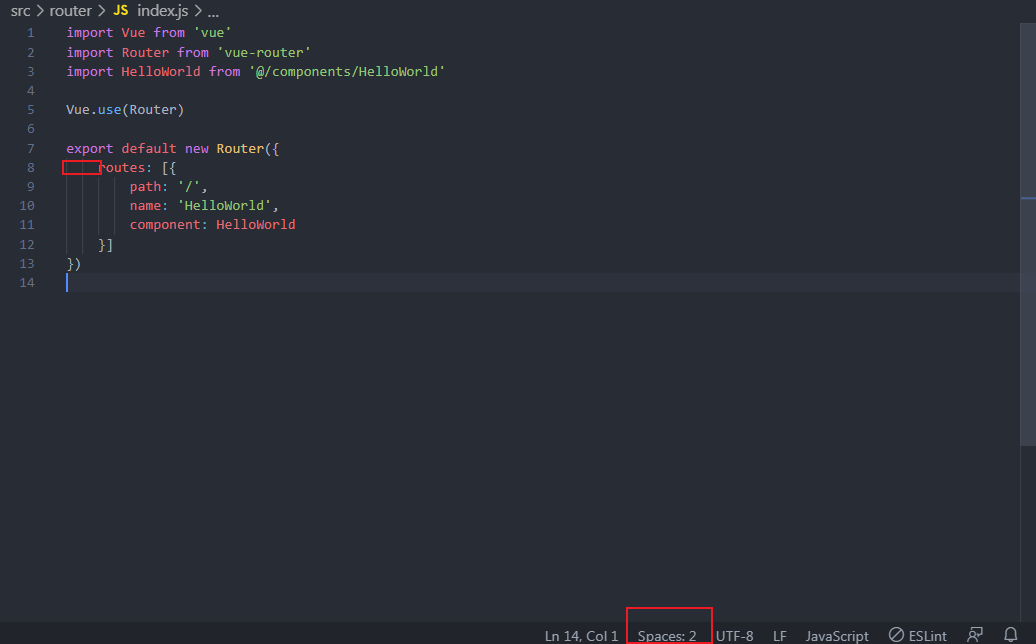Viewport: 1036px width, 644px height.
Task: Click the 'index.js' breadcrumb file name
Action: (x=163, y=11)
